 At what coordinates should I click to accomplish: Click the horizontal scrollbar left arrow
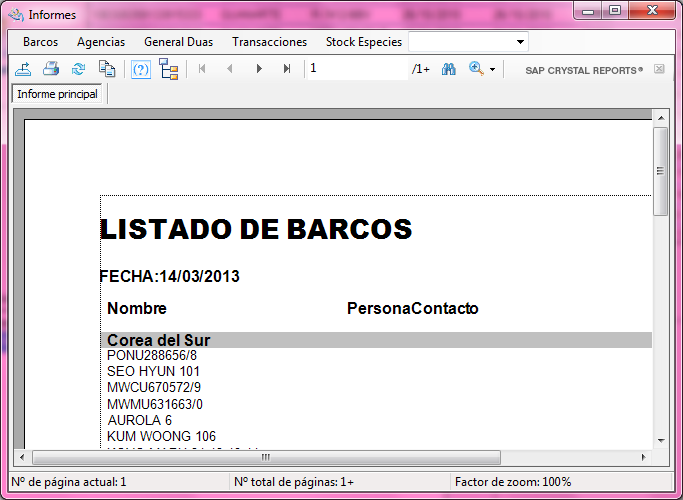pos(22,457)
